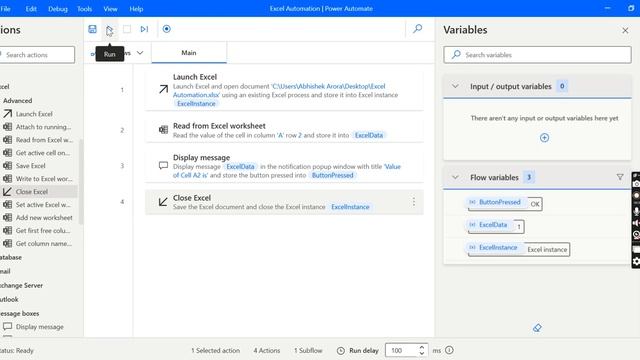Image resolution: width=640 pixels, height=360 pixels.
Task: Open the Help menu
Action: click(x=136, y=9)
